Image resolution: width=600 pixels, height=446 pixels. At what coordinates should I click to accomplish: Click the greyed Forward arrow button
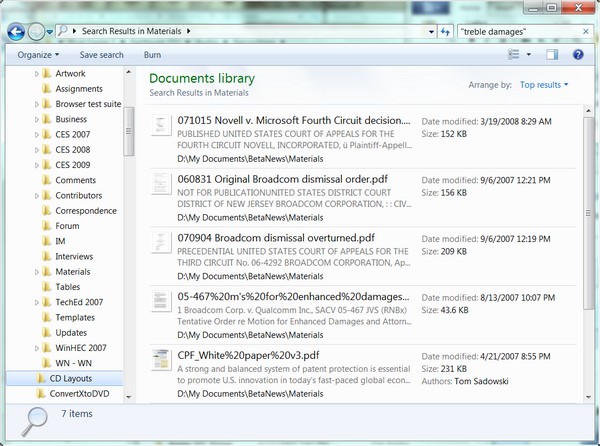(36, 32)
